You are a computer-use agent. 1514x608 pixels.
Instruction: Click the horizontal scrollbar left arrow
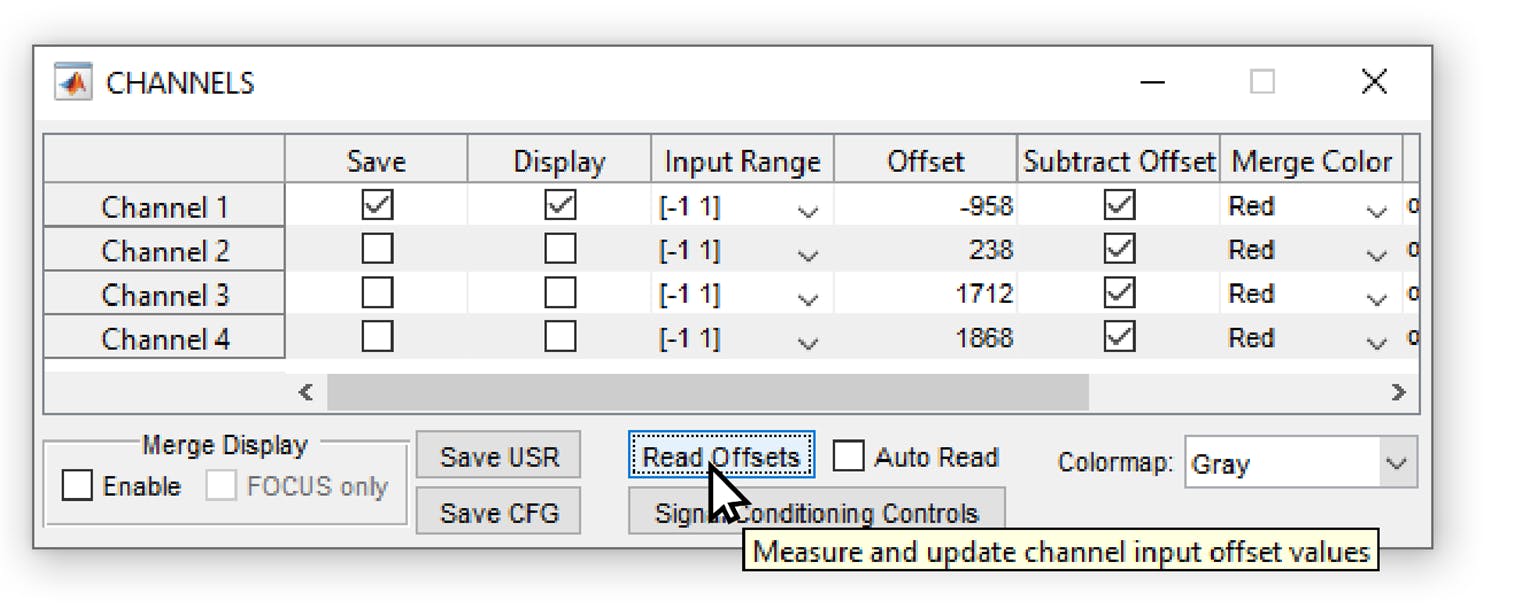point(306,392)
